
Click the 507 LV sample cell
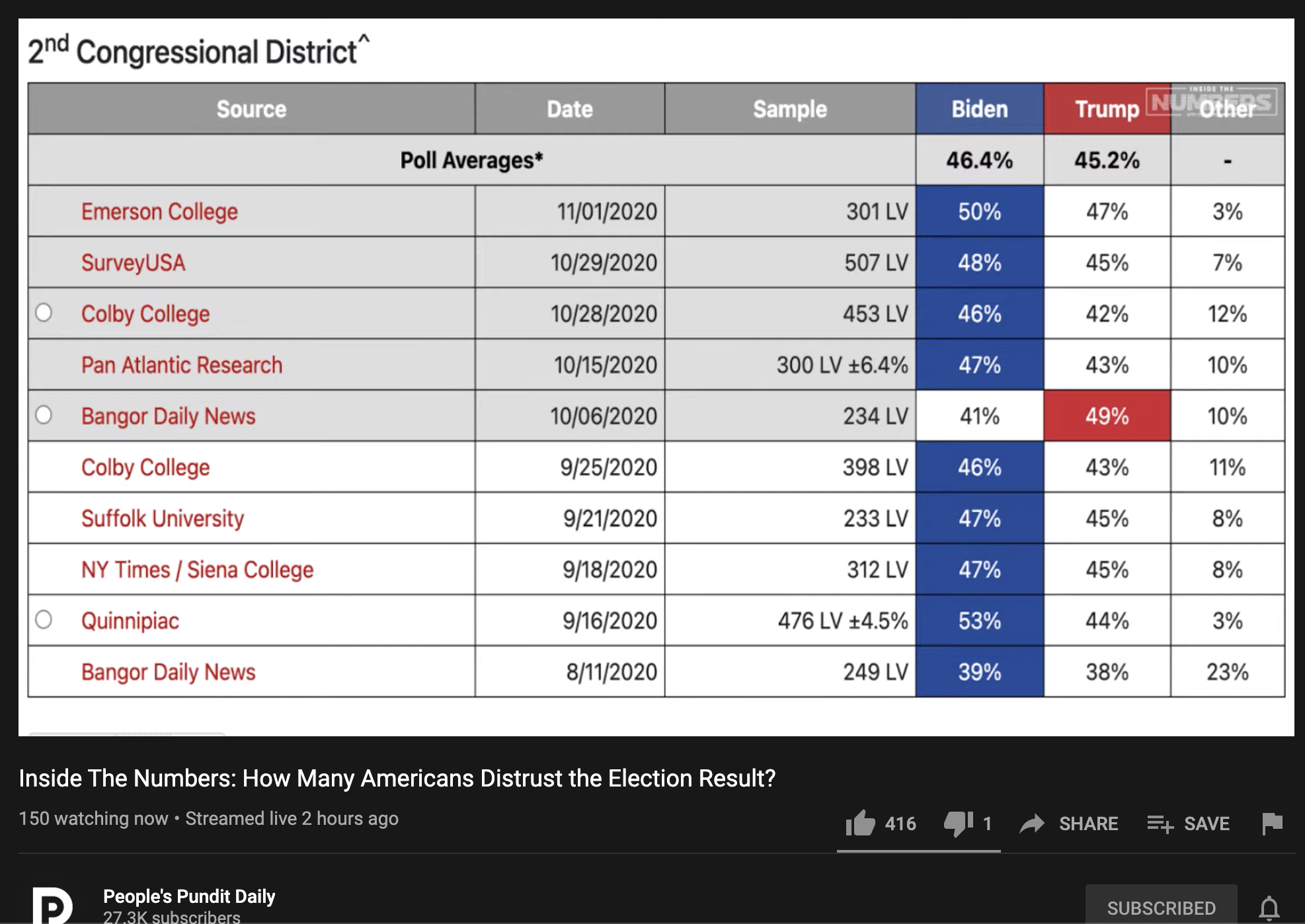(x=790, y=262)
